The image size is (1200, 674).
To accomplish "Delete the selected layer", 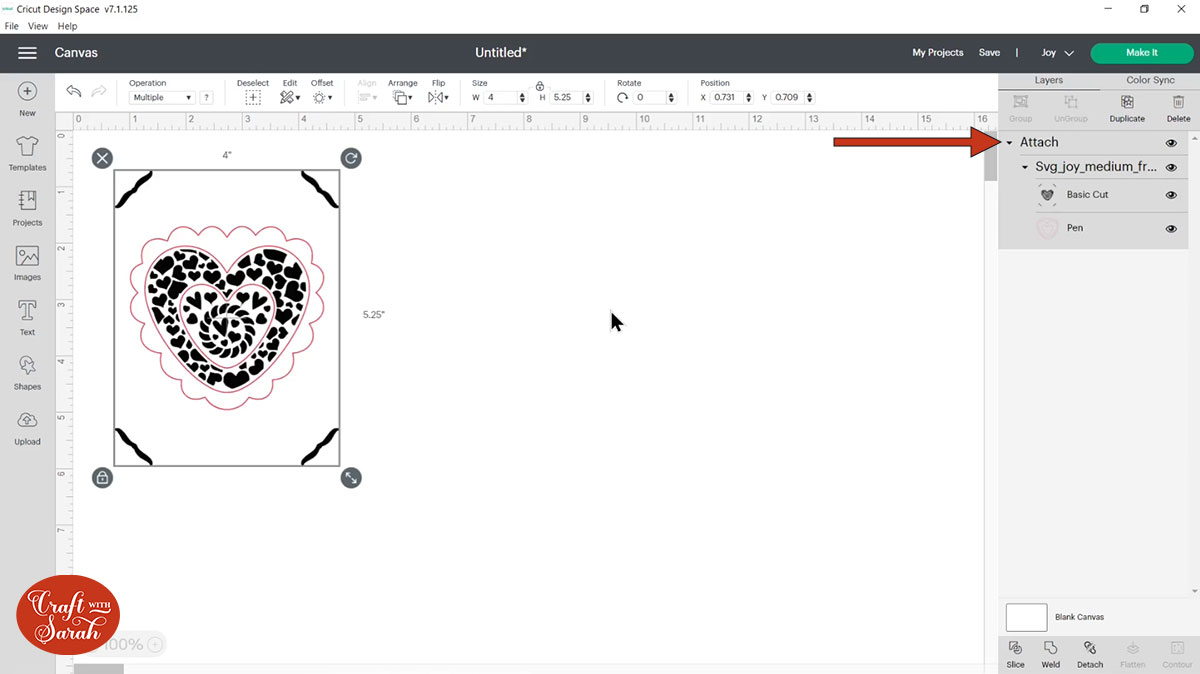I will coord(1178,108).
